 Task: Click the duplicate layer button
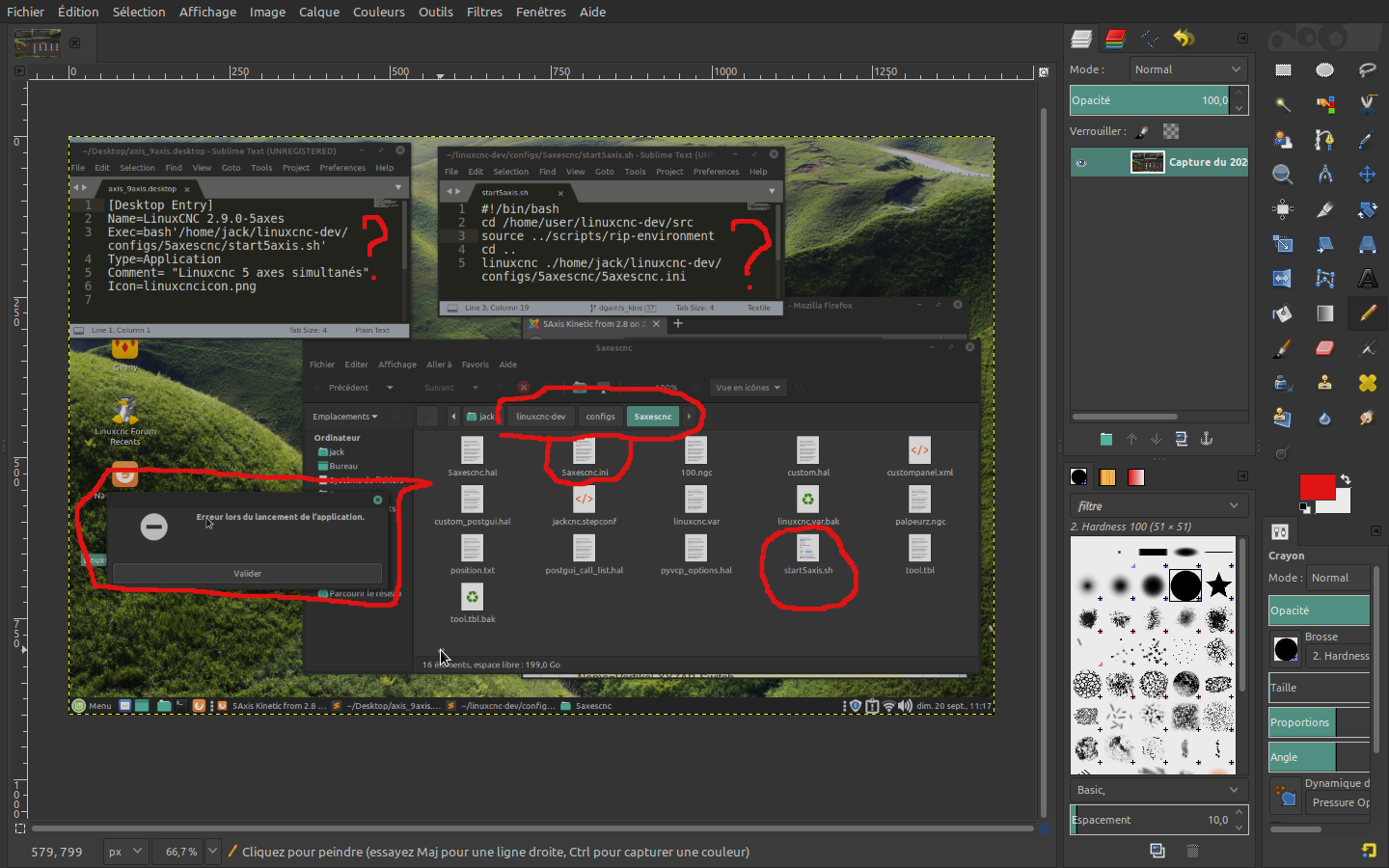point(1181,439)
